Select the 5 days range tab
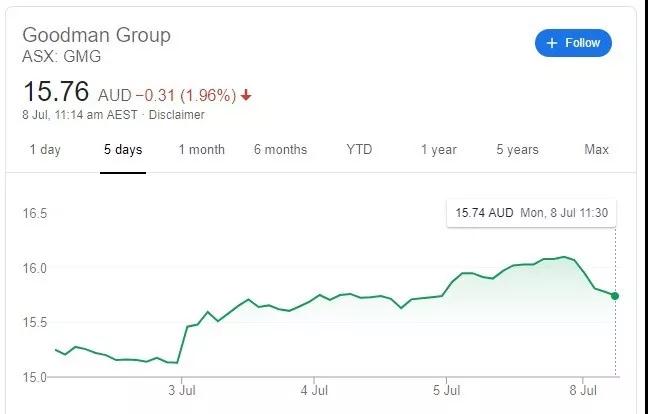 [x=123, y=150]
